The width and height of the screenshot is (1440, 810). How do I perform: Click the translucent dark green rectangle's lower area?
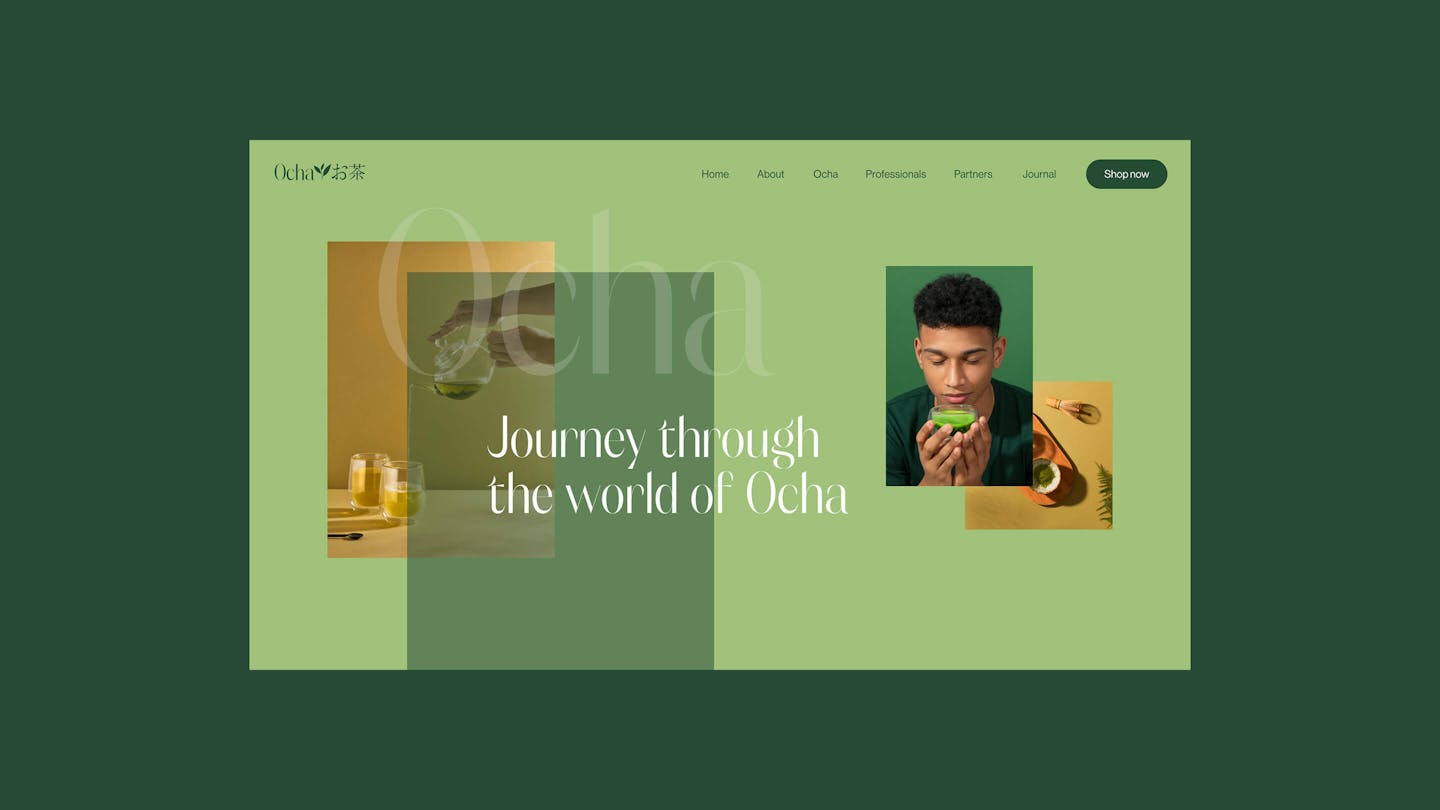[560, 610]
